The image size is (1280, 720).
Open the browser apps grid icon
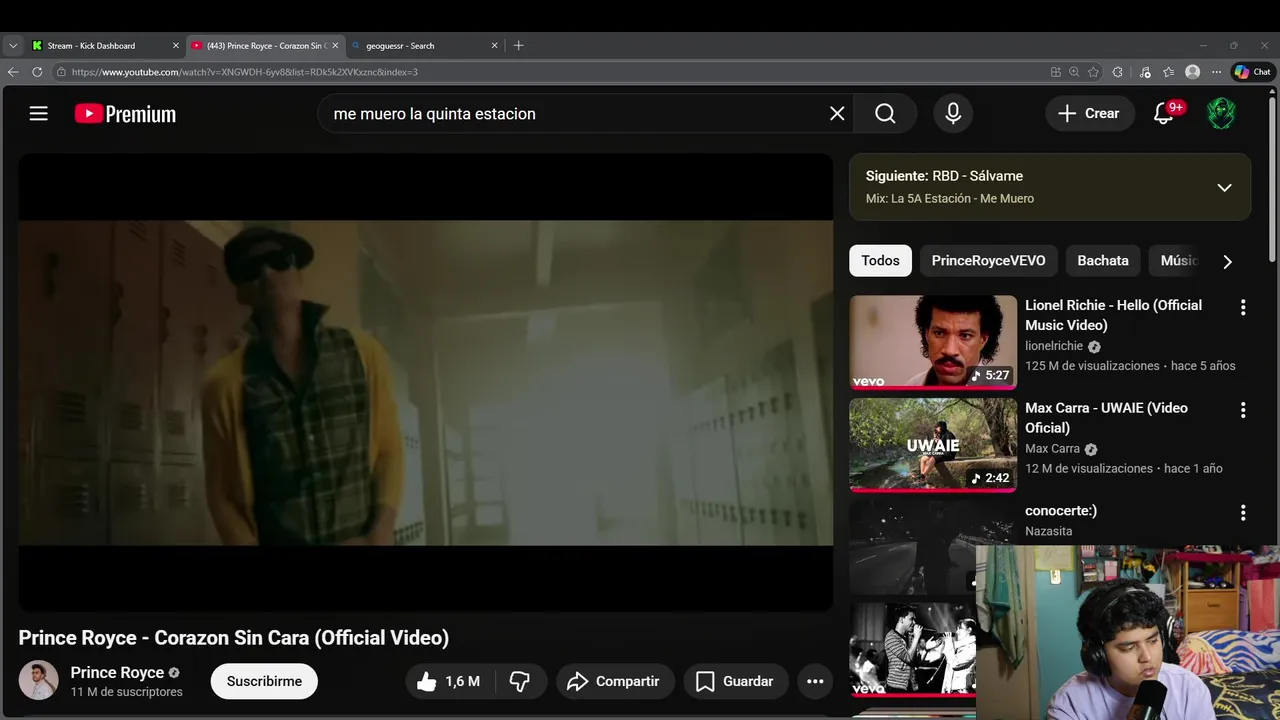[x=1056, y=72]
